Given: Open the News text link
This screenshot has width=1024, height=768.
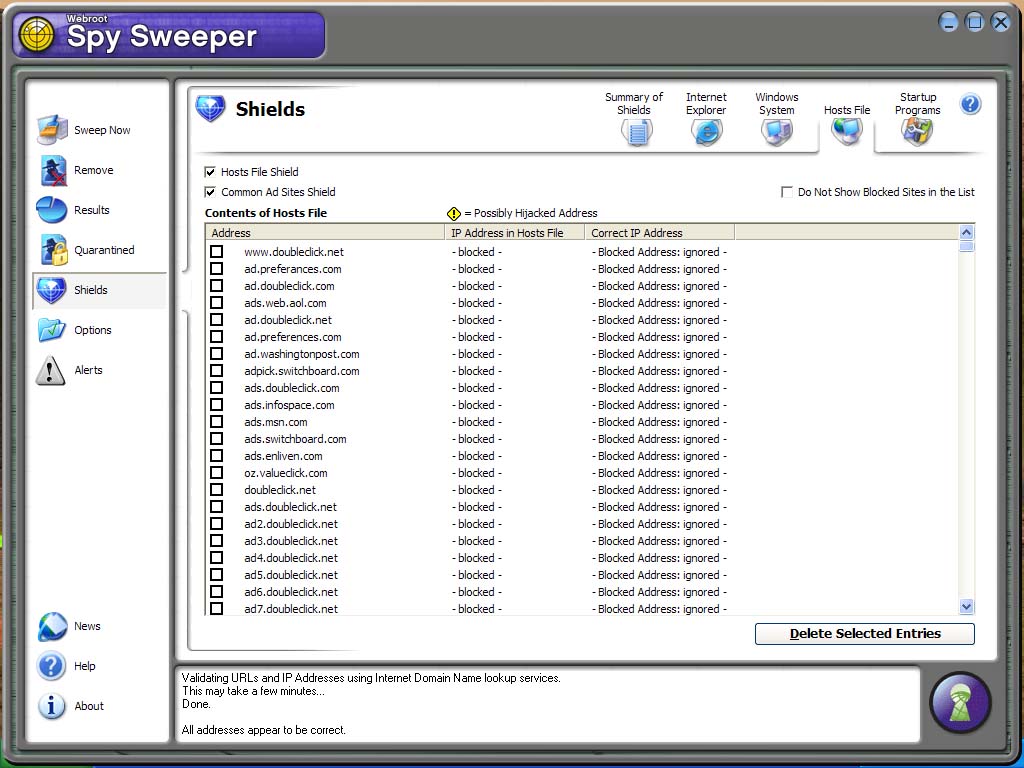Looking at the screenshot, I should point(87,626).
